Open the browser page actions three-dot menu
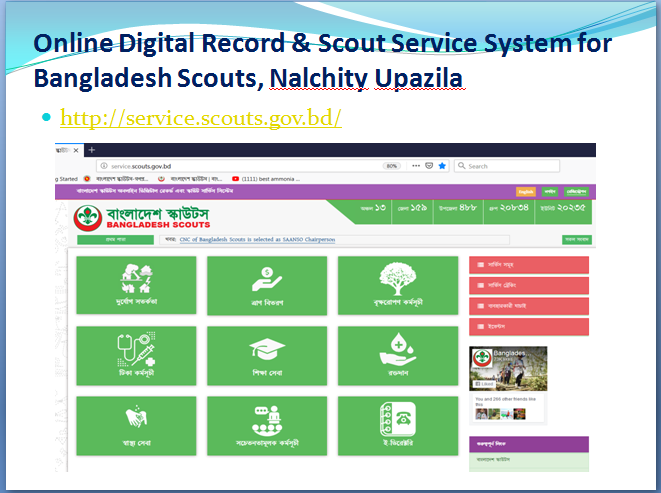The image size is (661, 493). point(413,165)
